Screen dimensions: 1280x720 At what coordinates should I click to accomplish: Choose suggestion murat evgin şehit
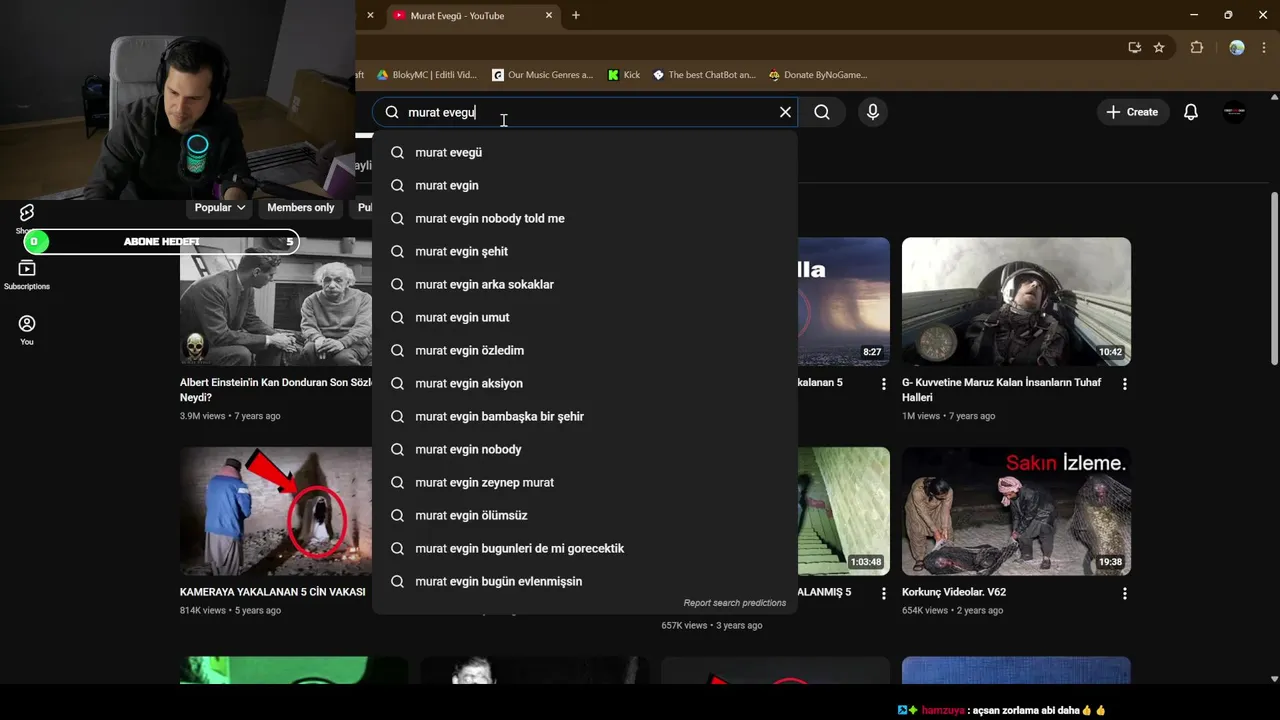point(585,251)
